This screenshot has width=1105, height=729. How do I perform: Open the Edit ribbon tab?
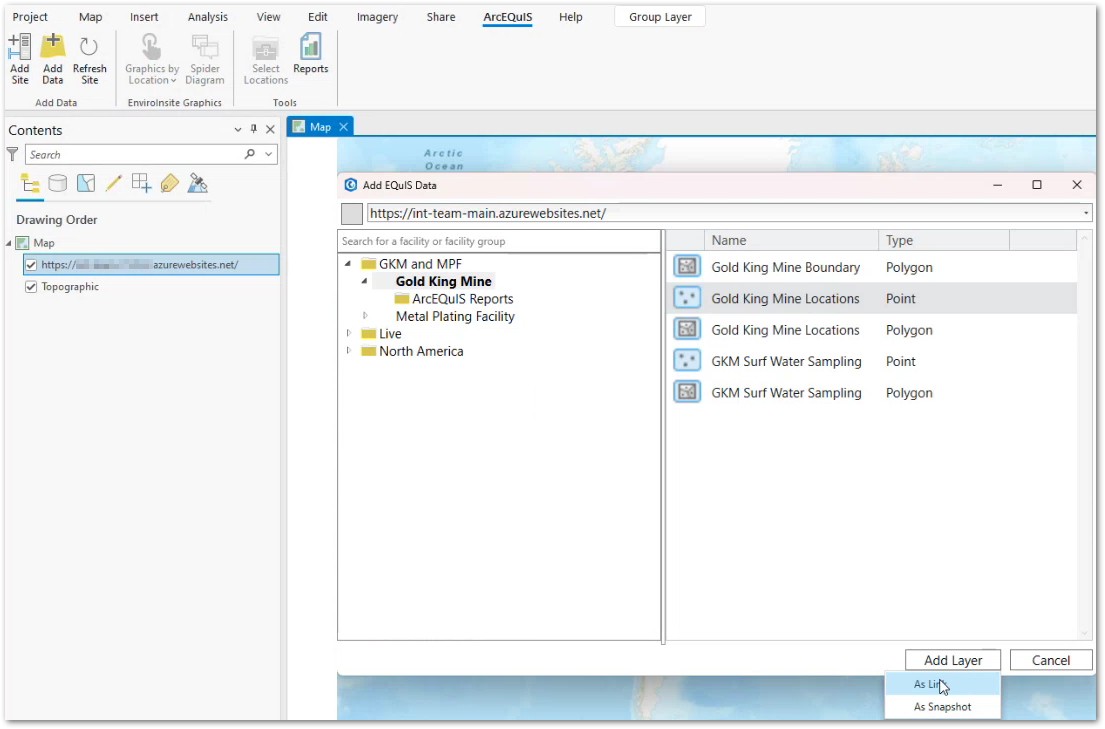click(318, 17)
